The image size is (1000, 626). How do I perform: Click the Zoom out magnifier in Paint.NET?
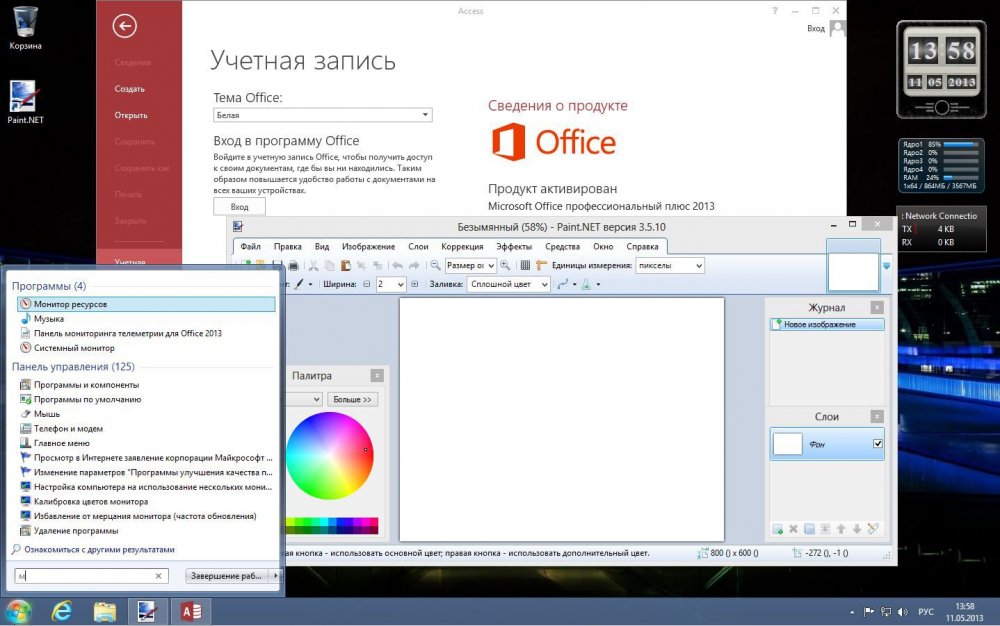tap(435, 265)
